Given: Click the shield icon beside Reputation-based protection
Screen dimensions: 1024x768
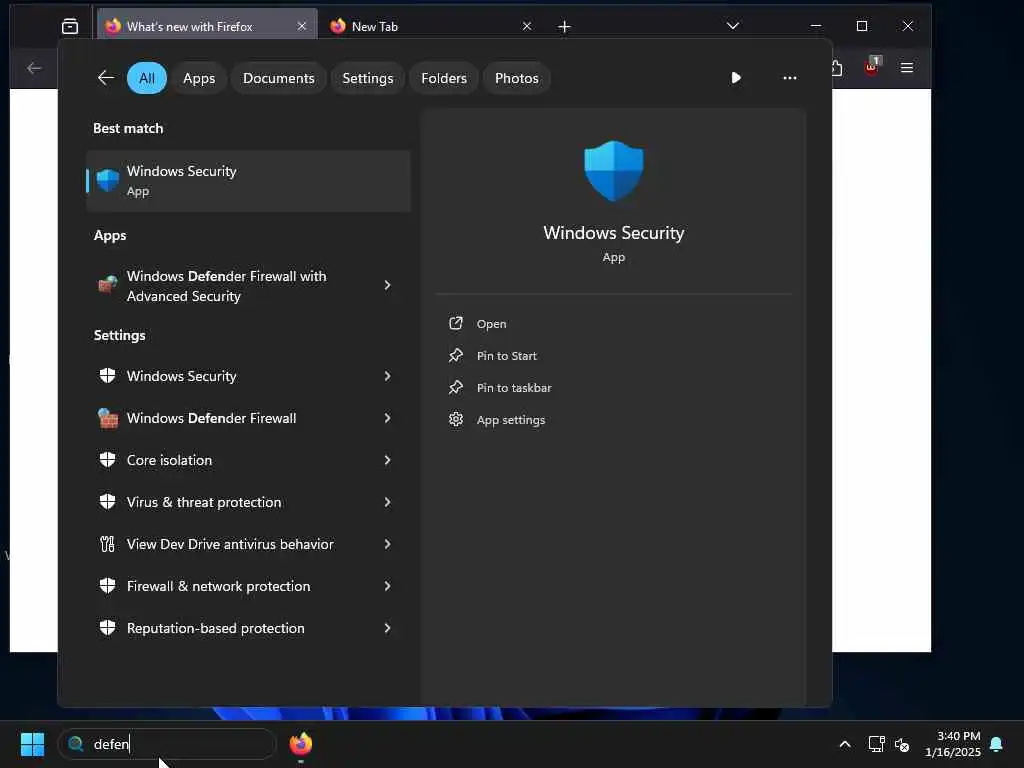Looking at the screenshot, I should click(108, 628).
